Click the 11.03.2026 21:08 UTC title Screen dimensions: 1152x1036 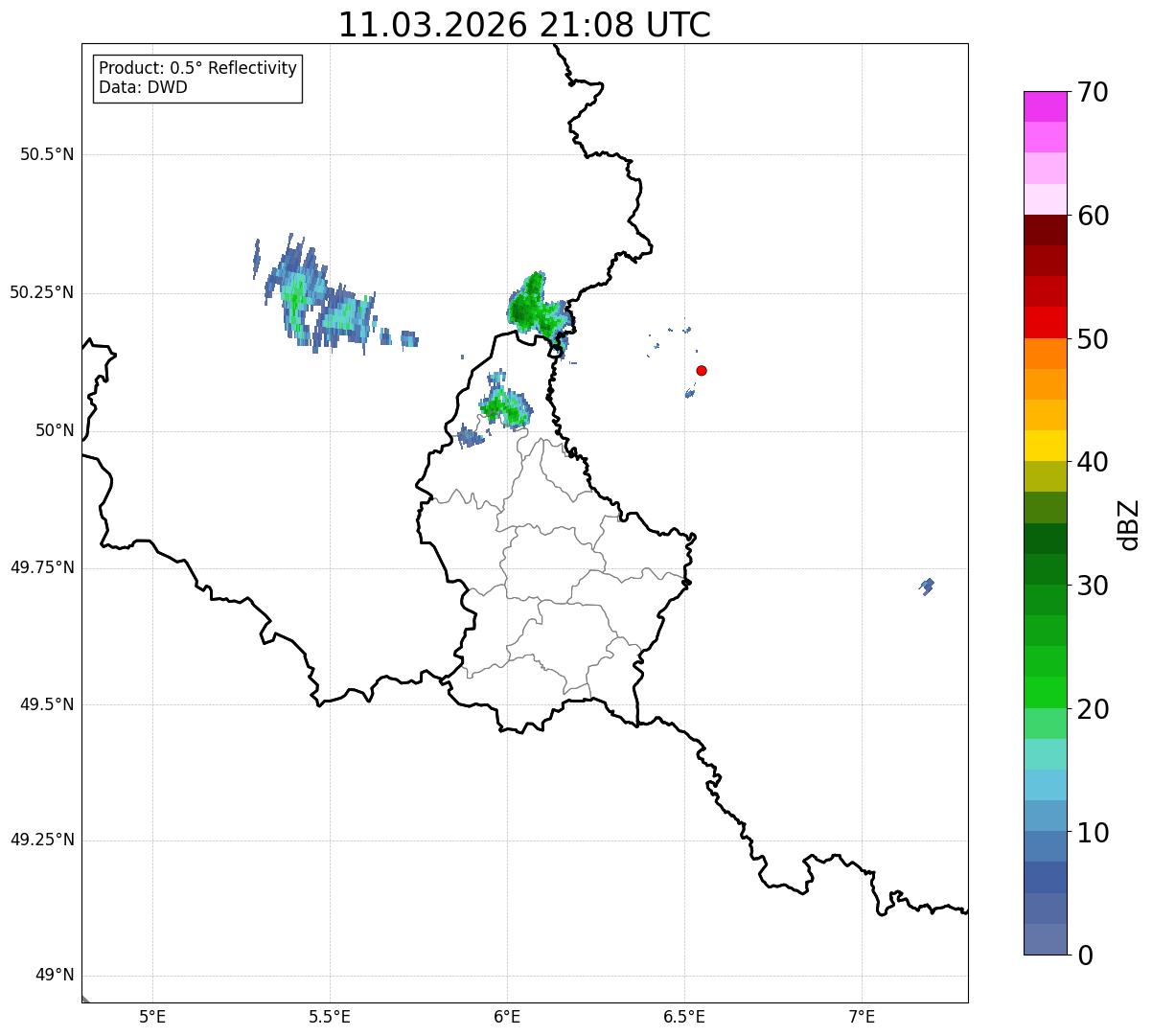pyautogui.click(x=524, y=25)
